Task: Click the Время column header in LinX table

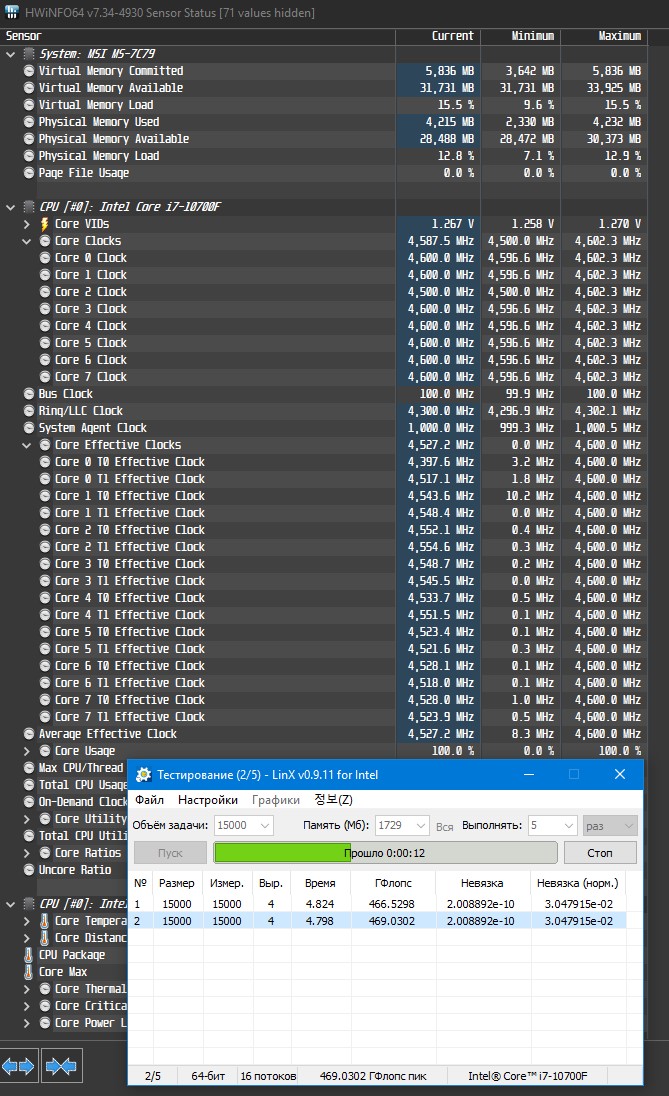Action: coord(320,883)
